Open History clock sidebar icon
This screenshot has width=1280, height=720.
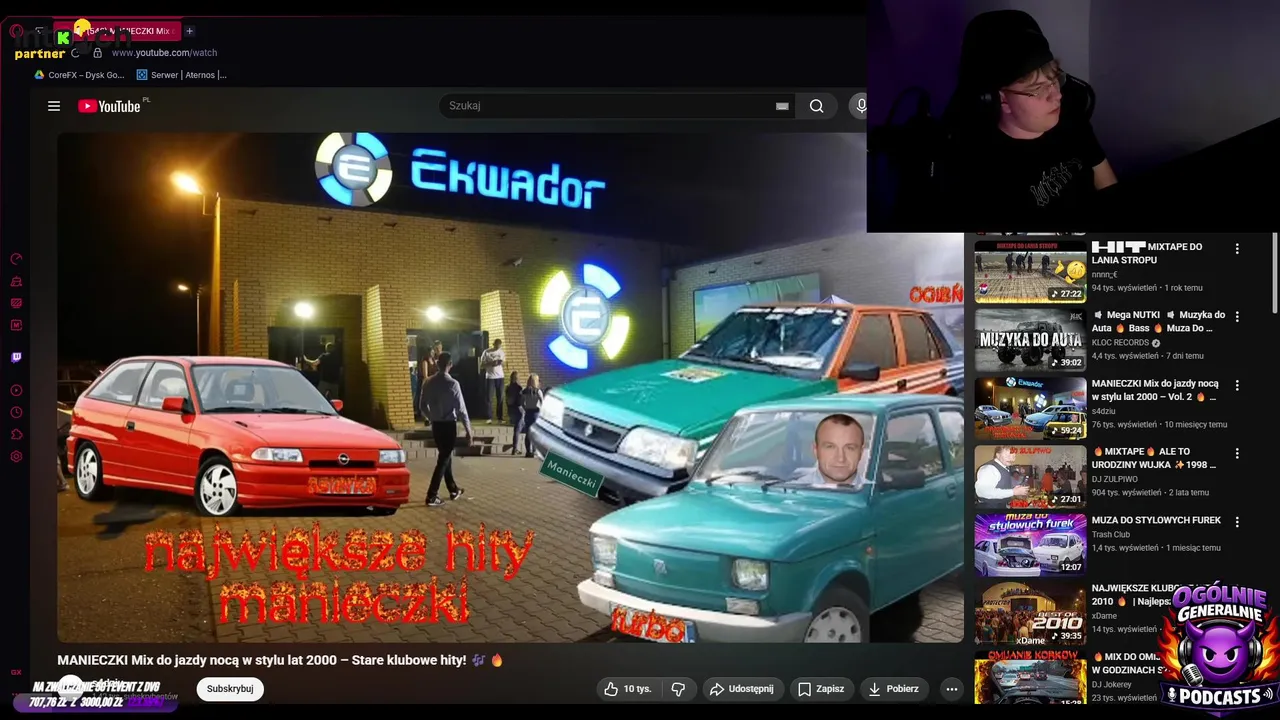click(x=16, y=412)
